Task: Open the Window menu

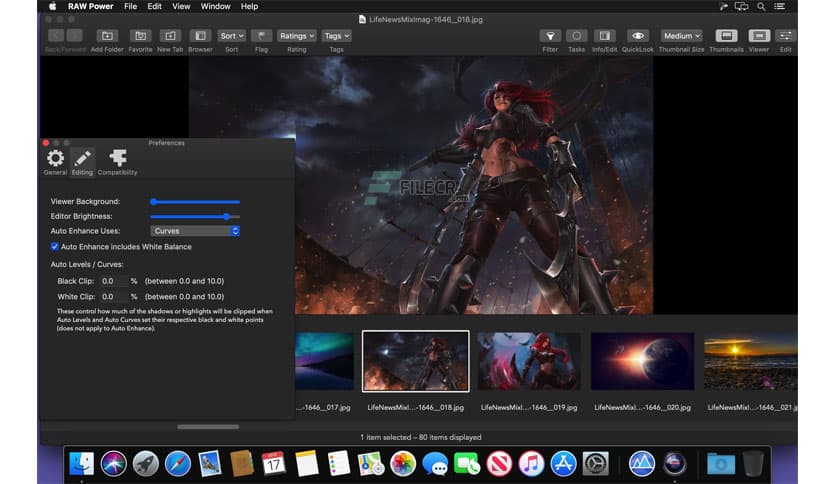Action: click(215, 6)
